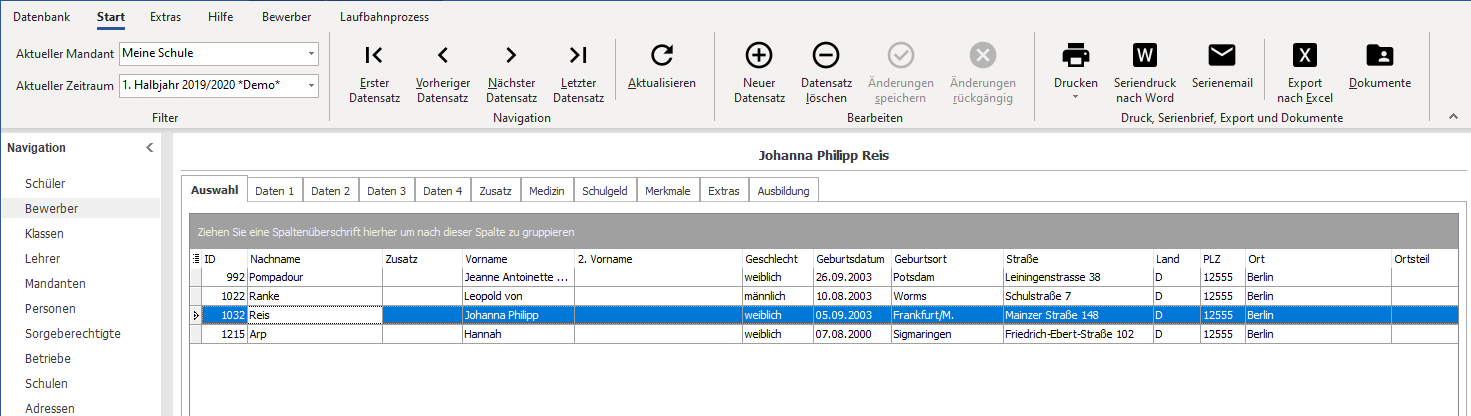Sort by Nachname column header
1471x416 pixels.
pyautogui.click(x=314, y=259)
